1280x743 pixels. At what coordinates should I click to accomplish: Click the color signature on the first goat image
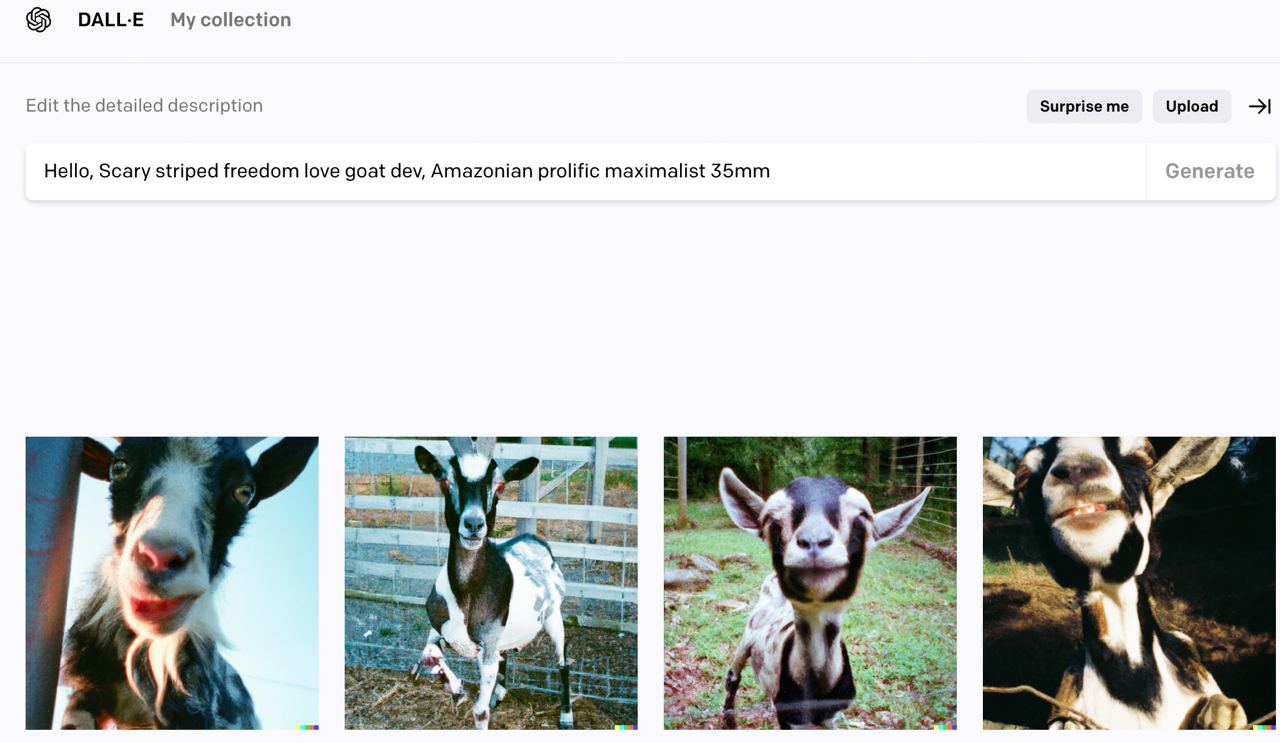[x=308, y=727]
